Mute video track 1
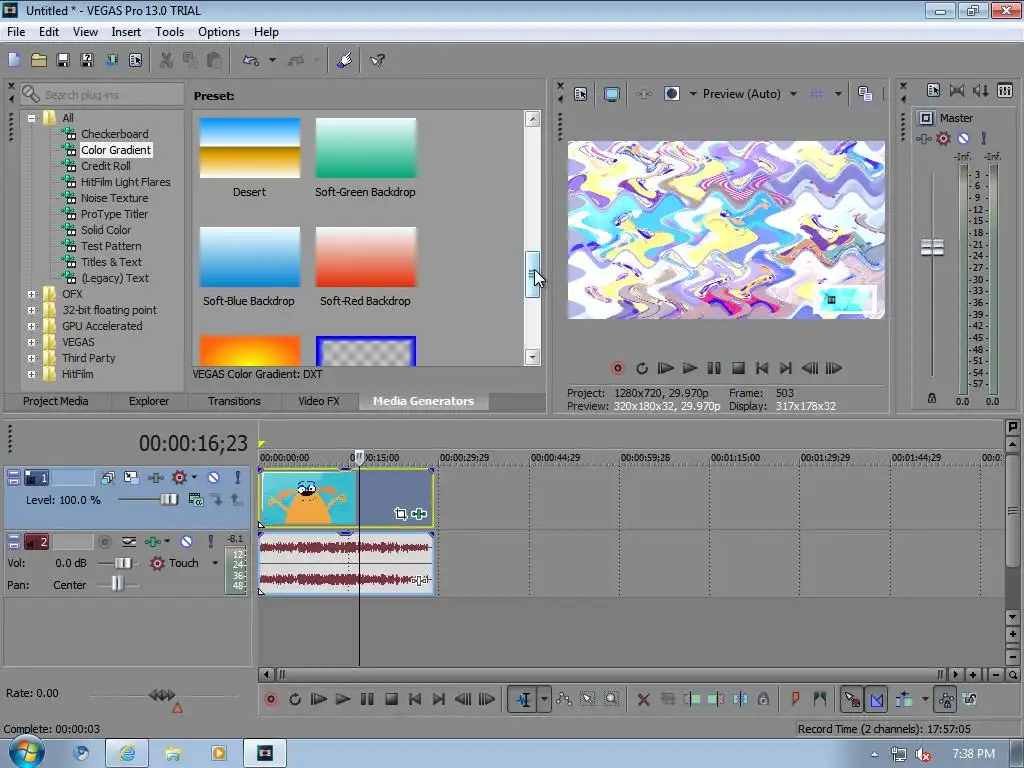 213,477
